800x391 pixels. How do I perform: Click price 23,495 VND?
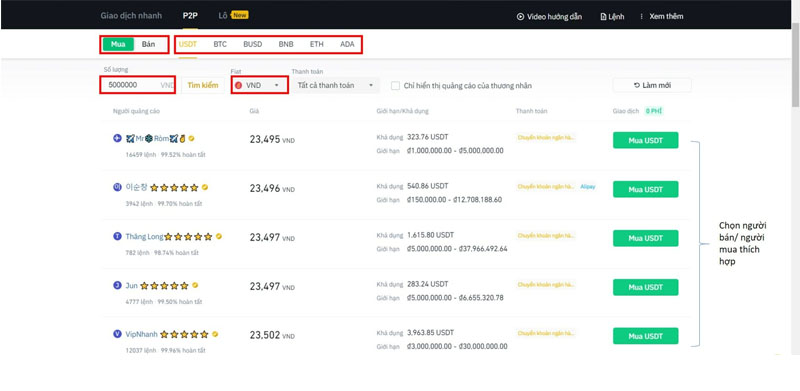click(272, 139)
